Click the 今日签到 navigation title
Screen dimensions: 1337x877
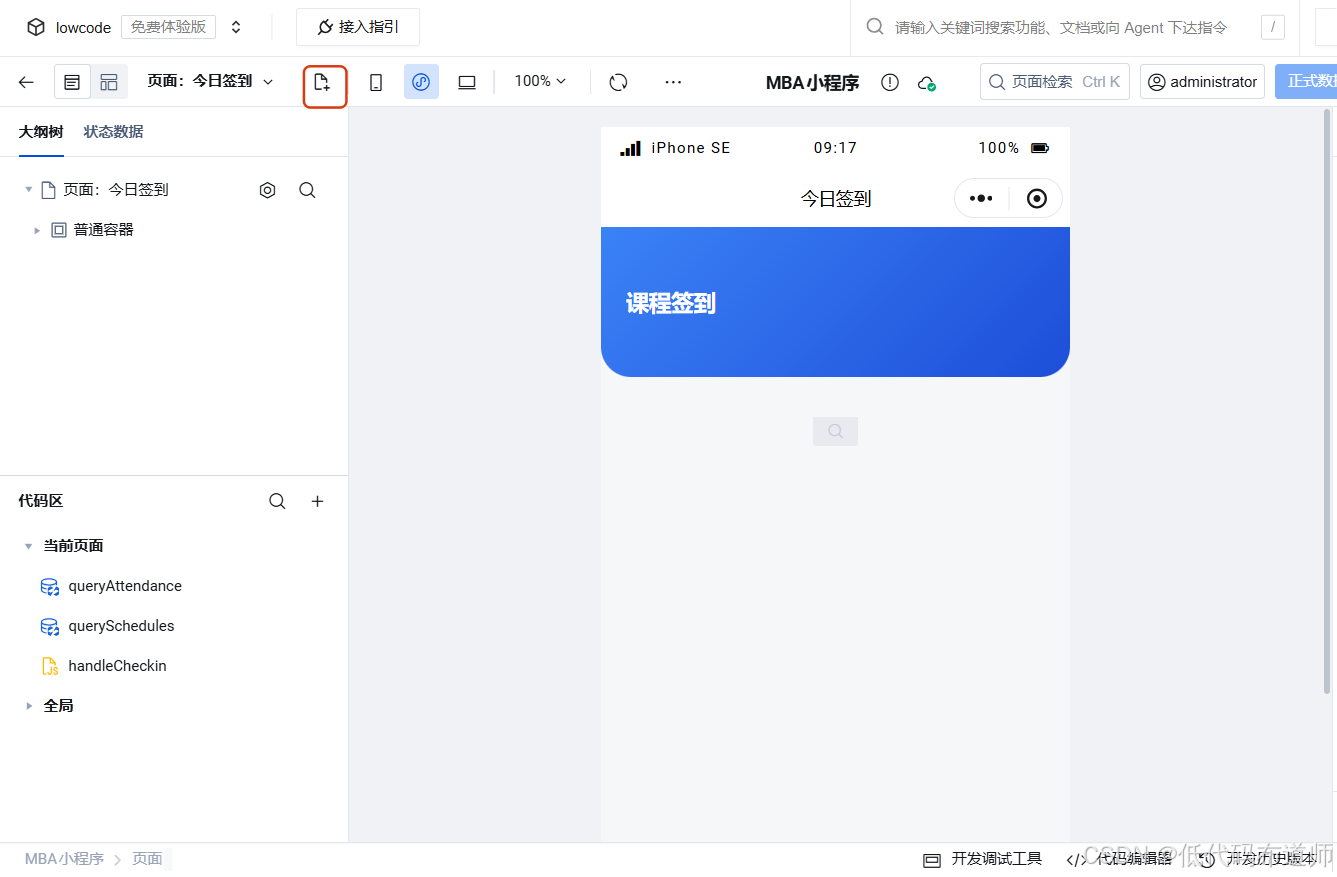(x=836, y=199)
